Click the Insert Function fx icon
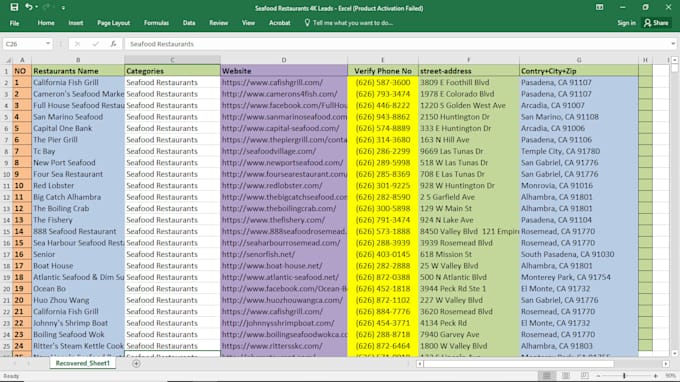Image resolution: width=680 pixels, height=382 pixels. (x=113, y=44)
